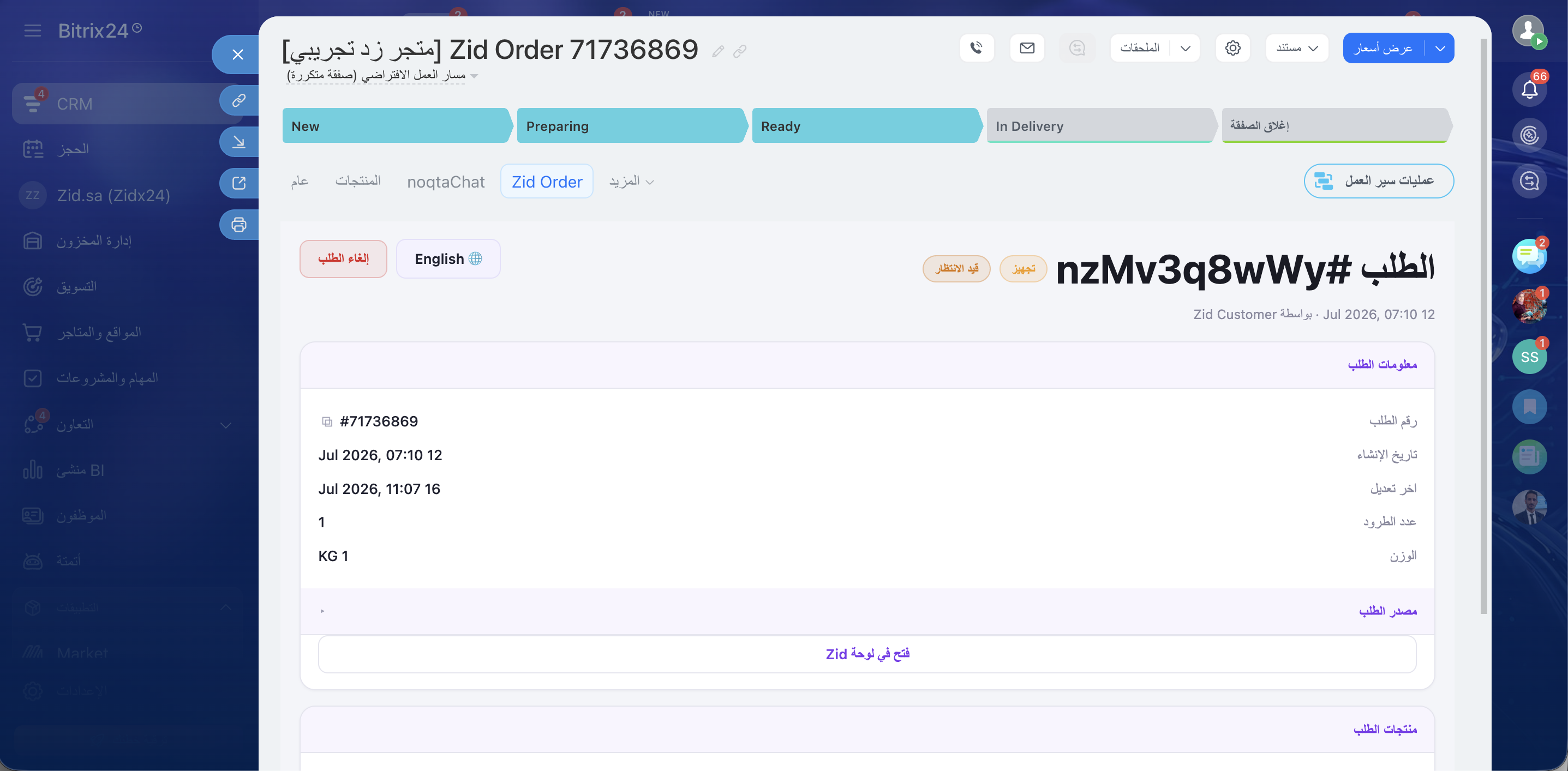Click فتح في لوحة Zid button
This screenshot has width=1568, height=771.
[x=867, y=654]
